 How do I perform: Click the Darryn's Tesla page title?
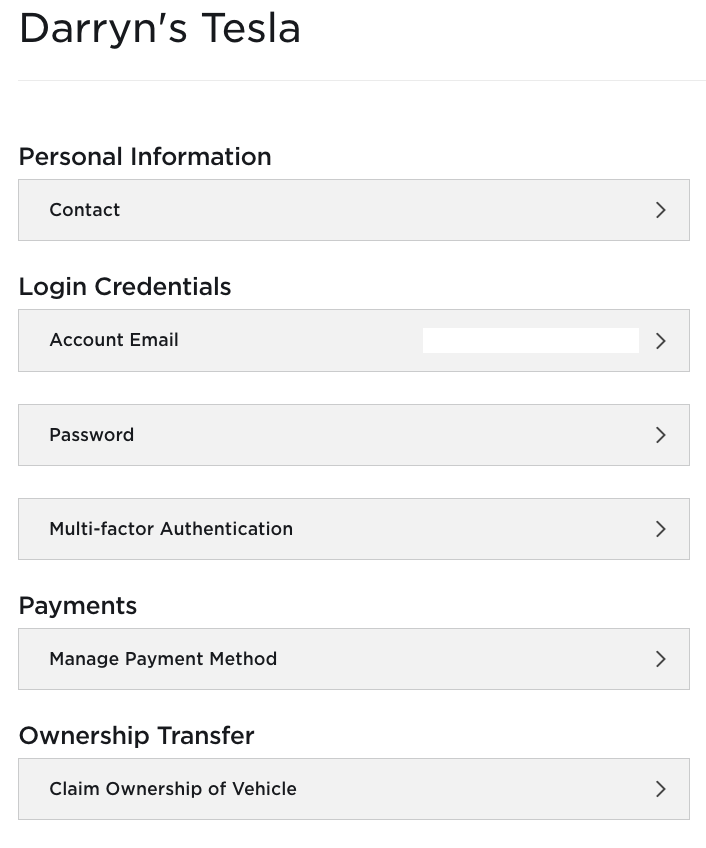[160, 29]
